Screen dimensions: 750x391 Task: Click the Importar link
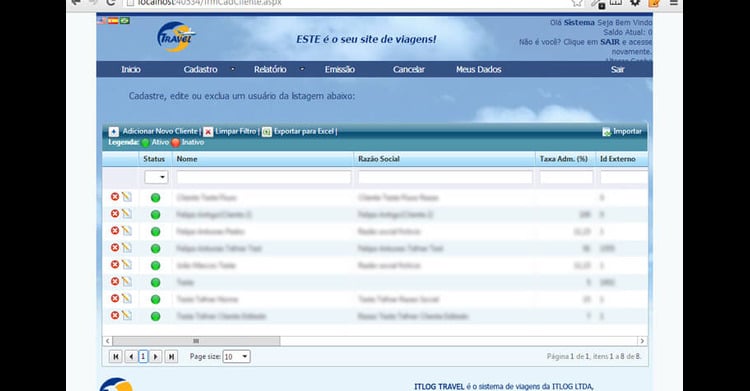click(628, 131)
